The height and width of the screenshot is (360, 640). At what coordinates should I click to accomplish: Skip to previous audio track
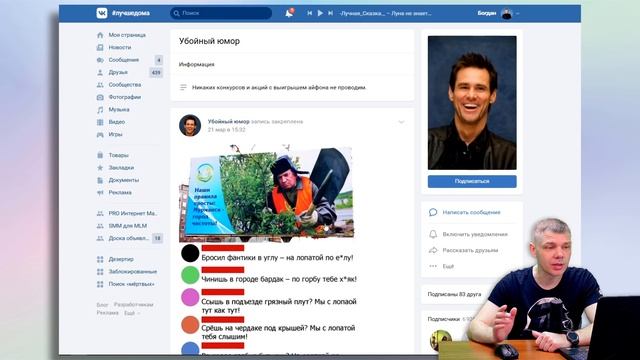310,13
